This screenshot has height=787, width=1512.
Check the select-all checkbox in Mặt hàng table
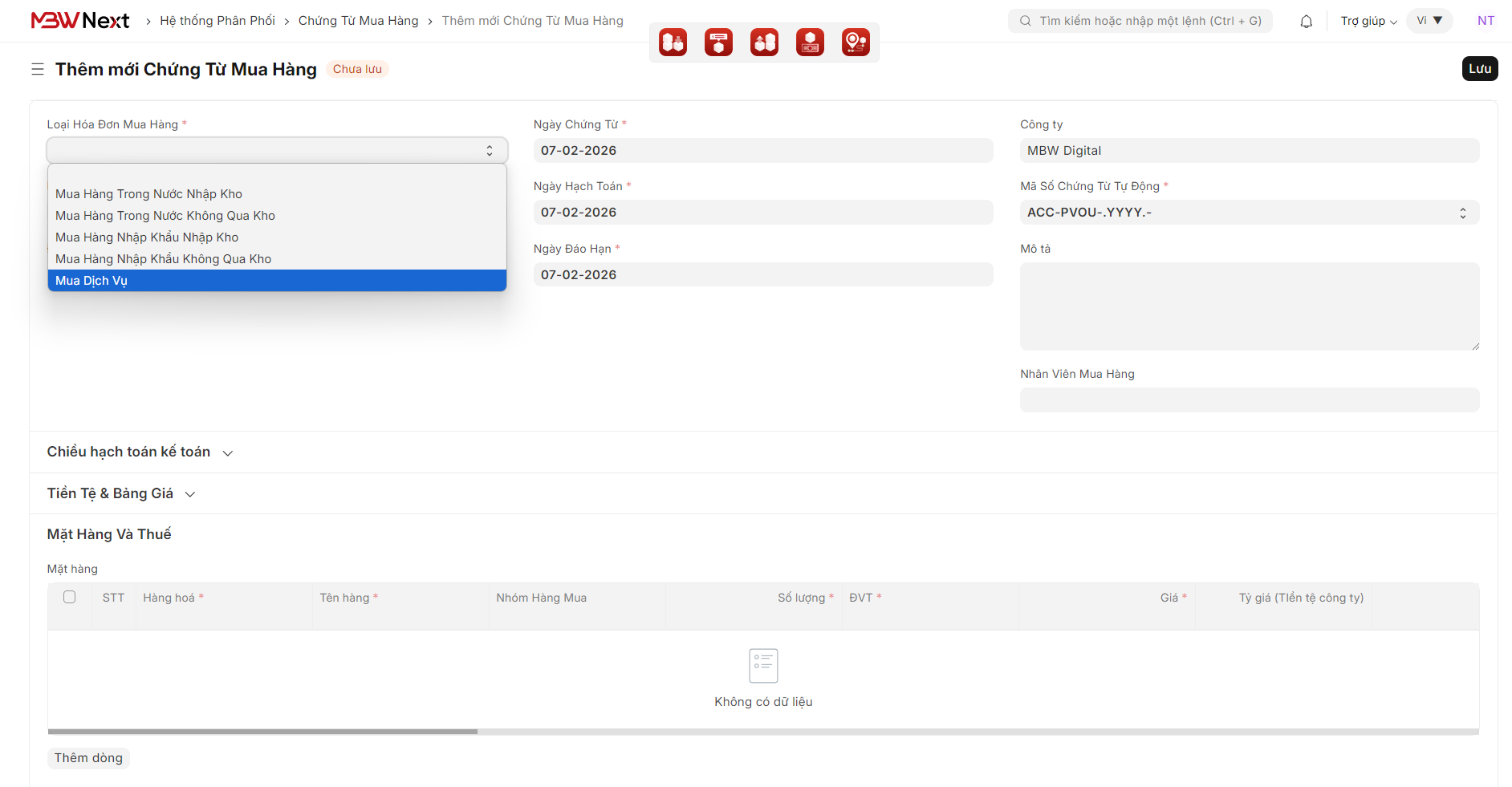coord(70,597)
